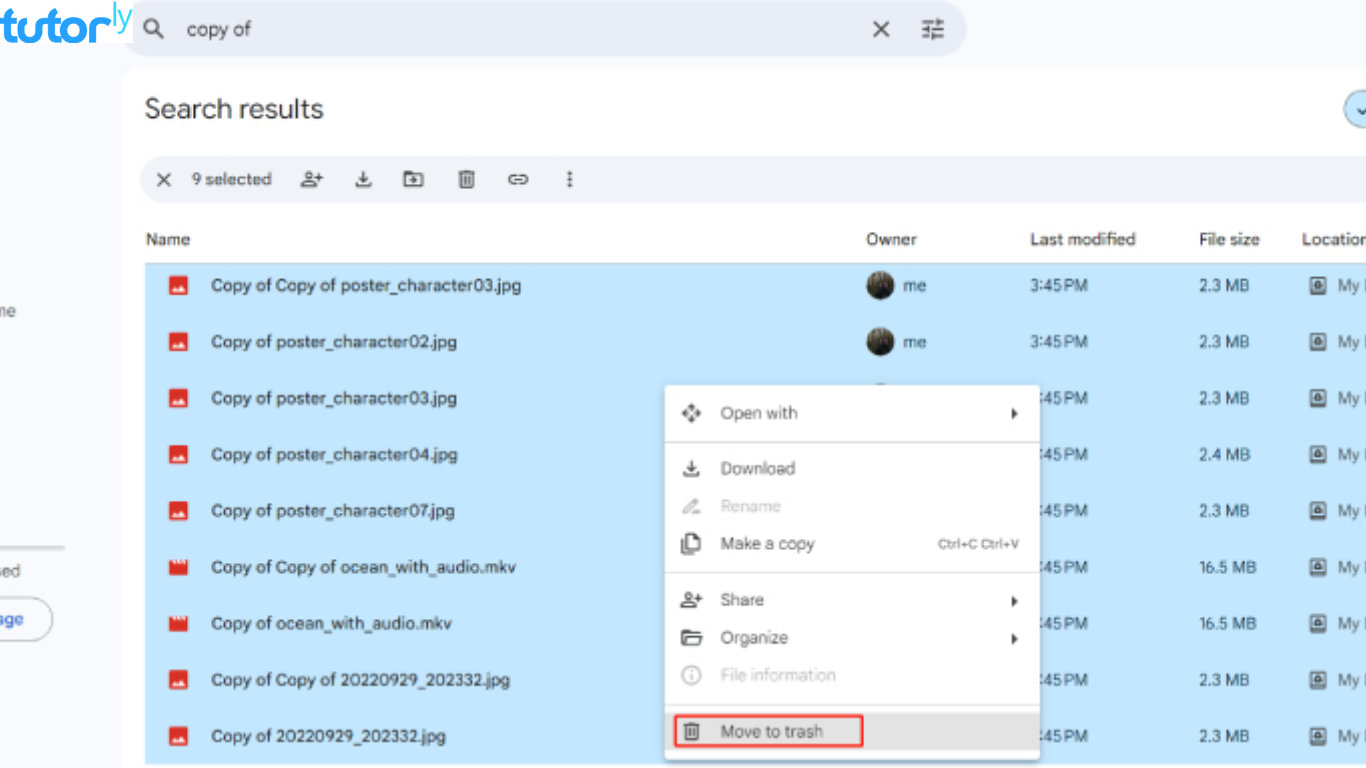The image size is (1366, 768).
Task: Clear the search query with the X icon
Action: (880, 29)
